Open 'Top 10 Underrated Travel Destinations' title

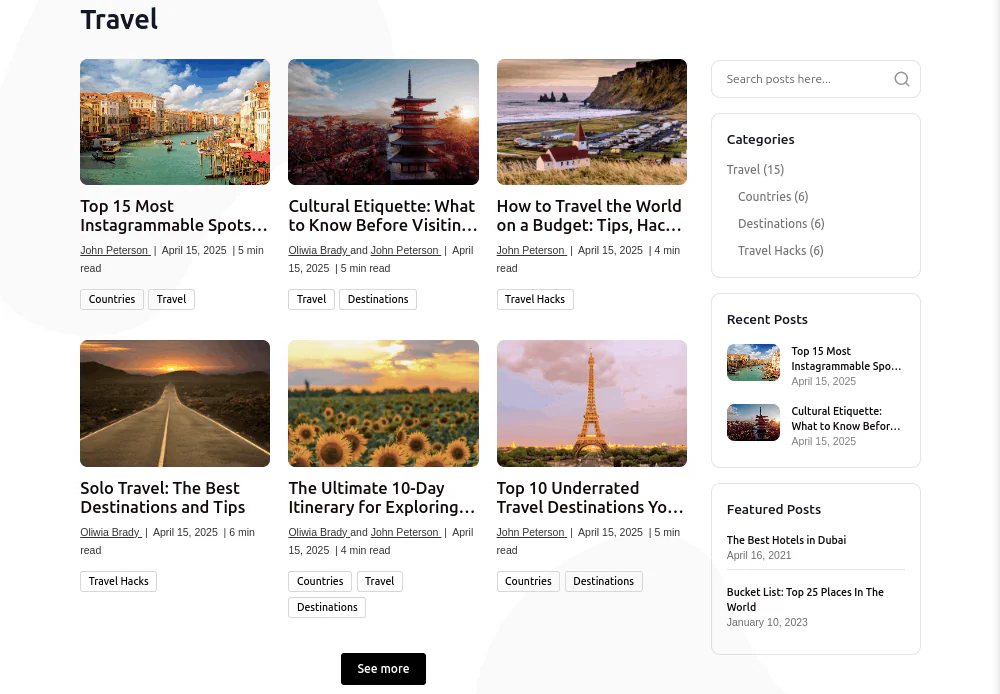coord(590,498)
